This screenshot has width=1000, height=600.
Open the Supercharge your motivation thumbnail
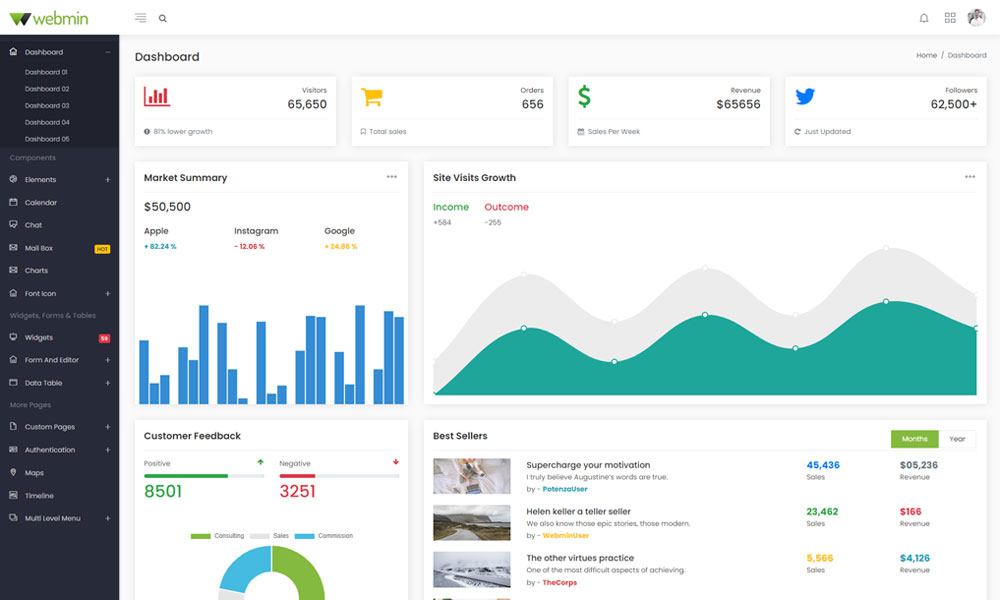(472, 476)
